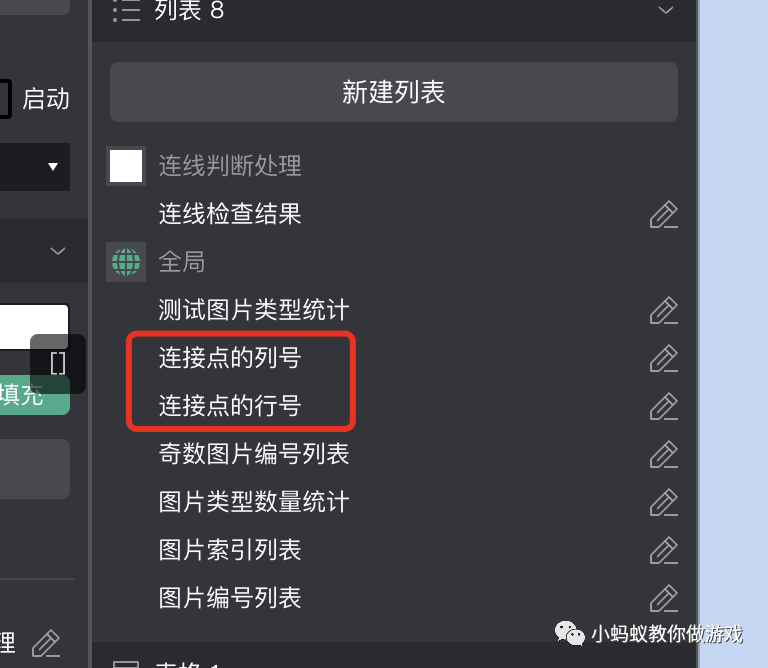The width and height of the screenshot is (768, 668).
Task: Click the 新建列表 button
Action: 394,92
